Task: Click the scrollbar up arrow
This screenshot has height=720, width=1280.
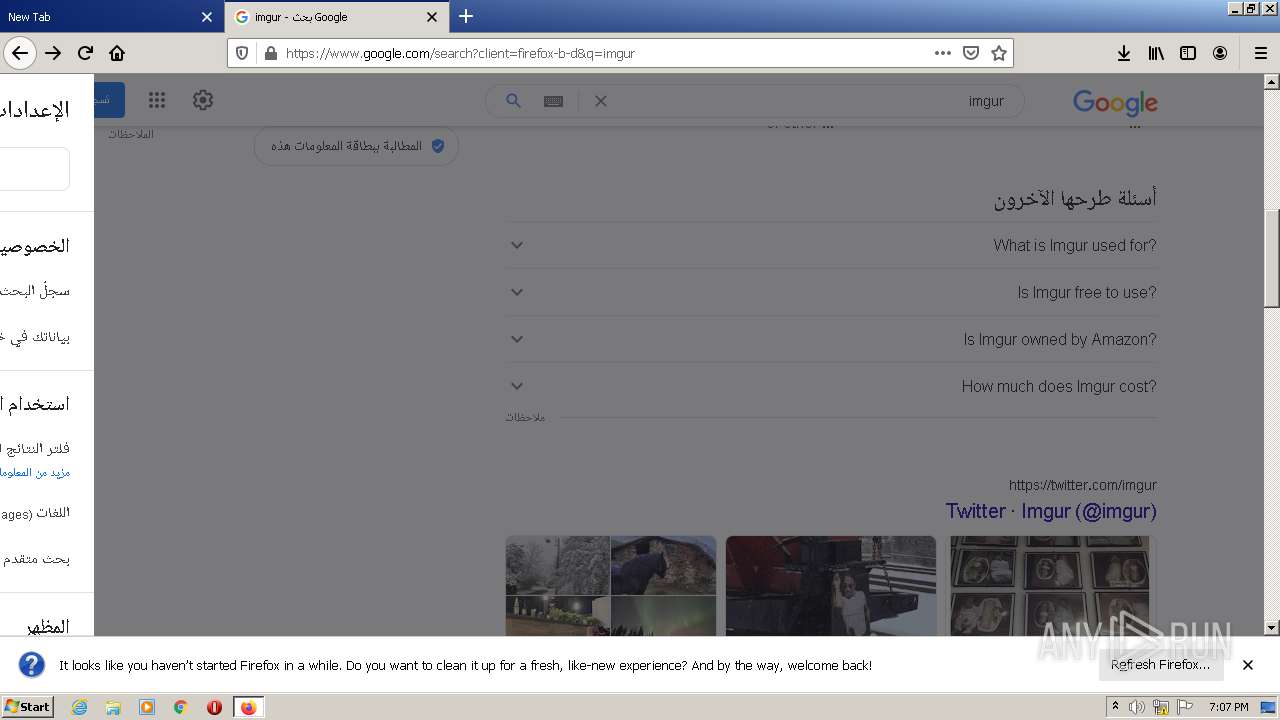Action: pos(1272,81)
